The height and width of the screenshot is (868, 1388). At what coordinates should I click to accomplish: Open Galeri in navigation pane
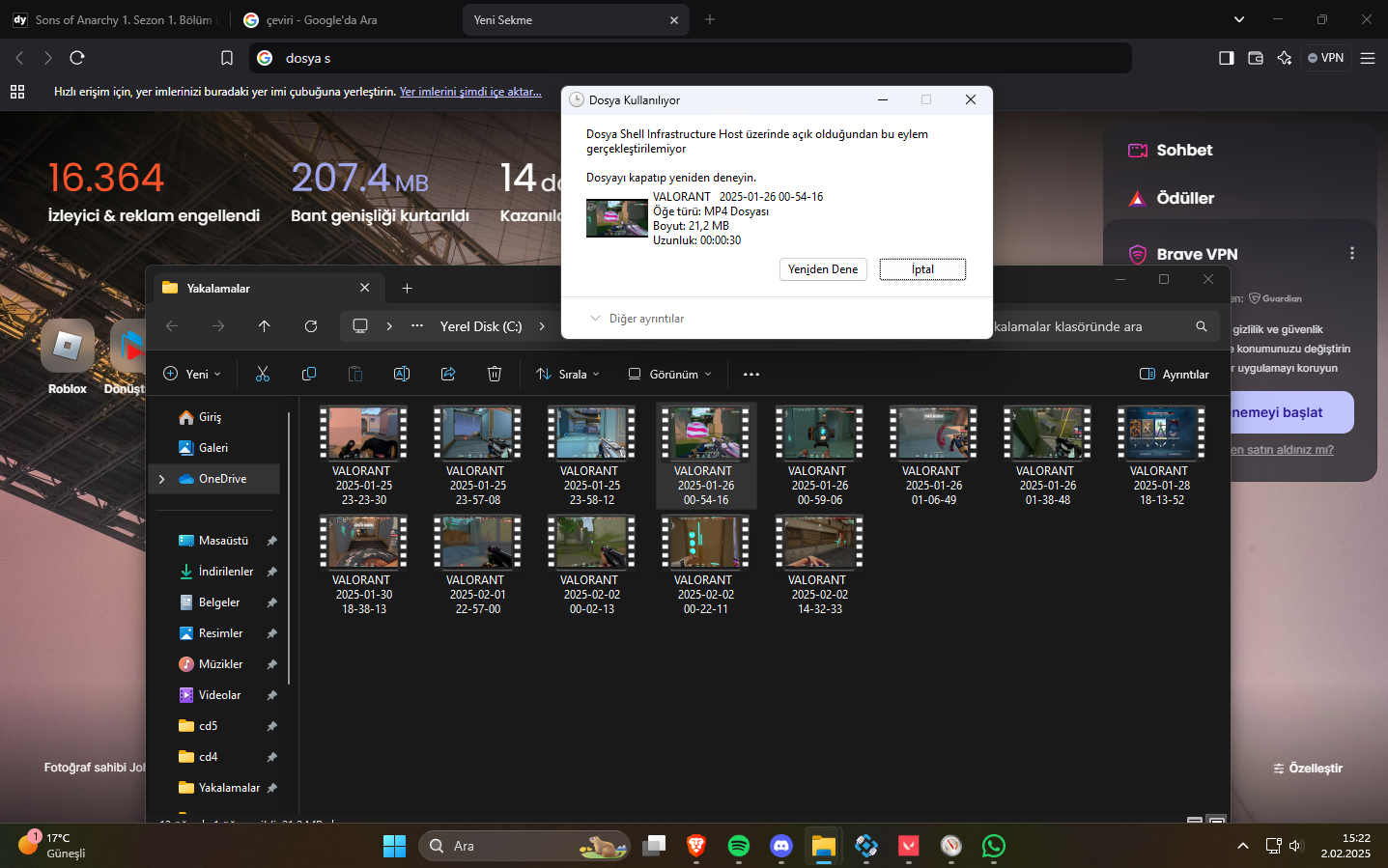pyautogui.click(x=214, y=448)
